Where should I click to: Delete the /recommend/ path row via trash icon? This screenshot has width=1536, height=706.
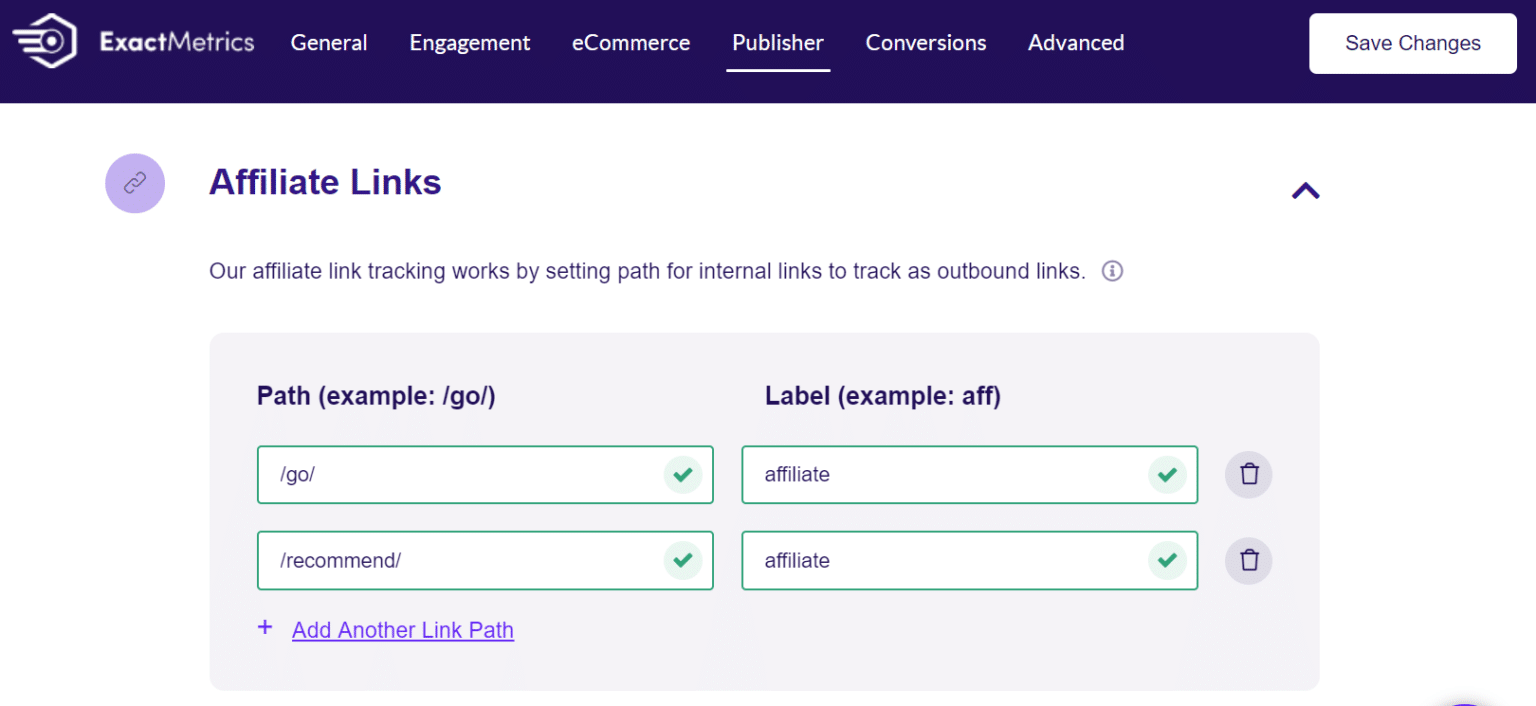coord(1248,560)
